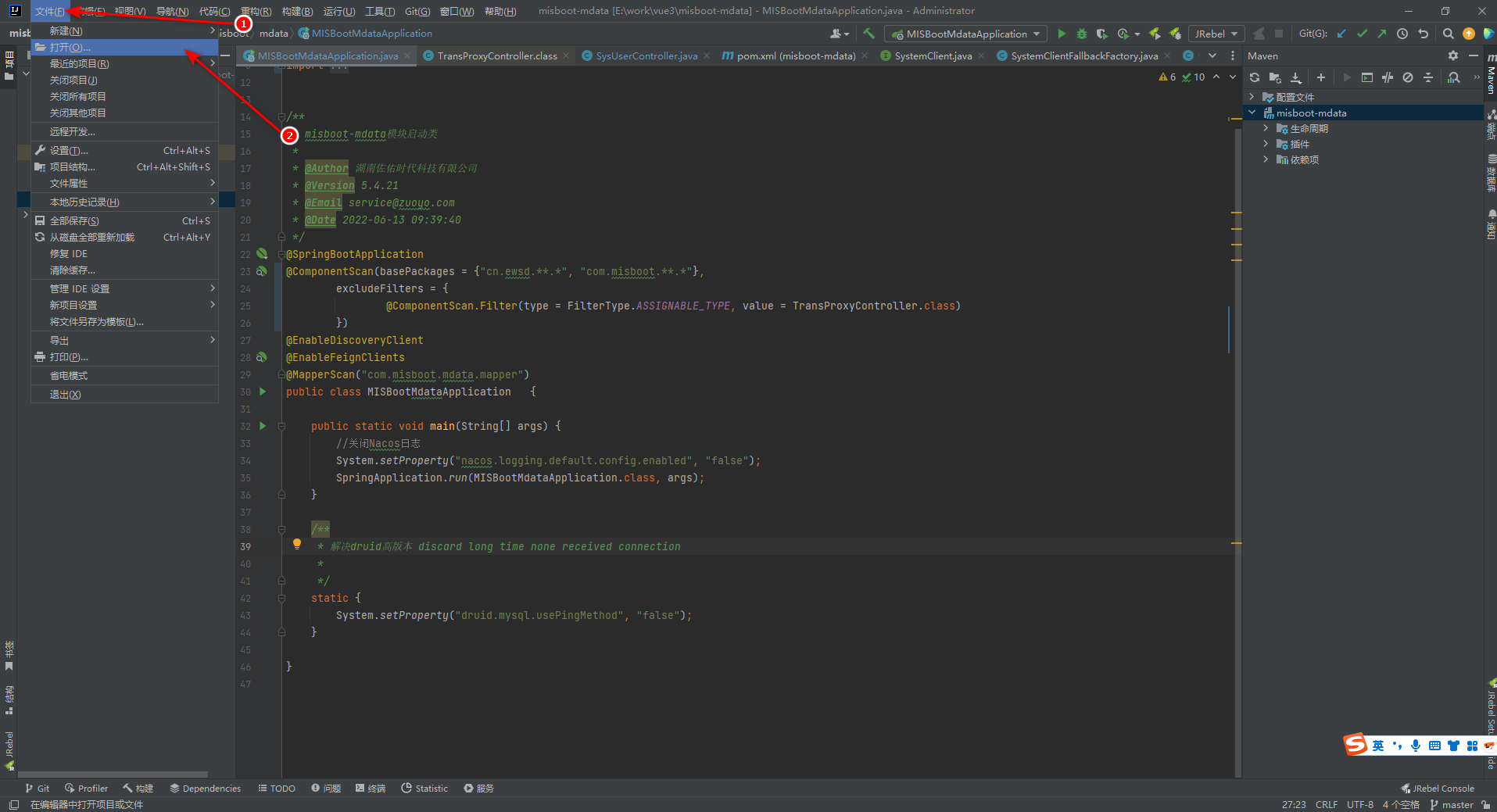Open Git tool window at bottom
The image size is (1497, 812).
click(37, 788)
